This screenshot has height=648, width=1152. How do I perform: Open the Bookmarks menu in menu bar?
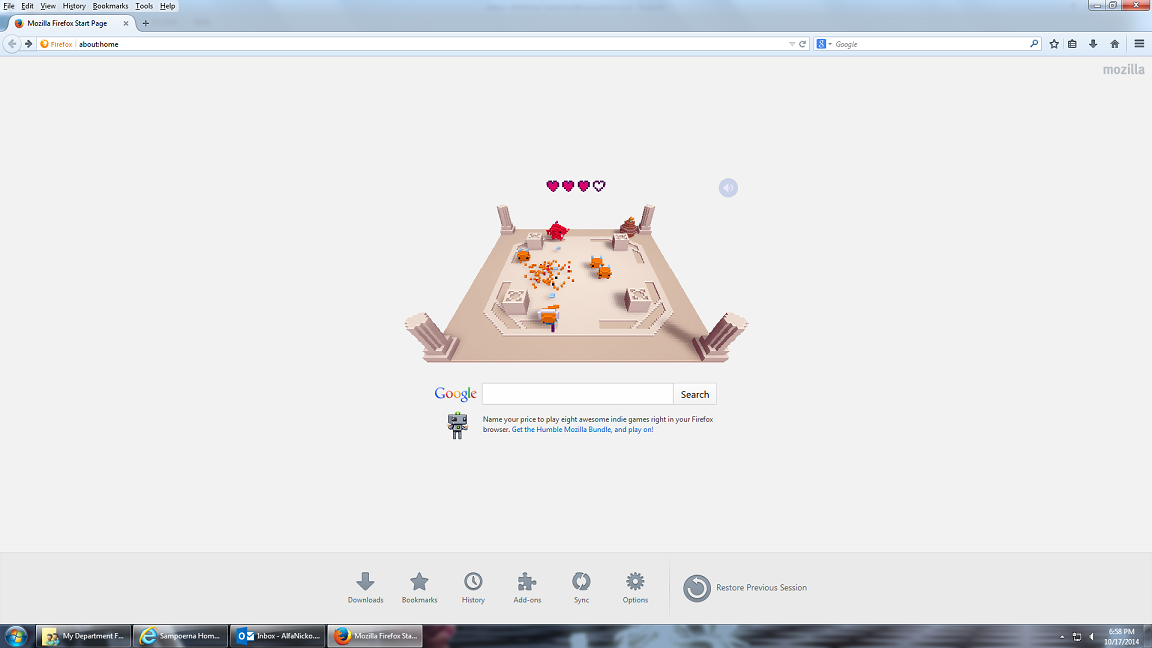110,6
